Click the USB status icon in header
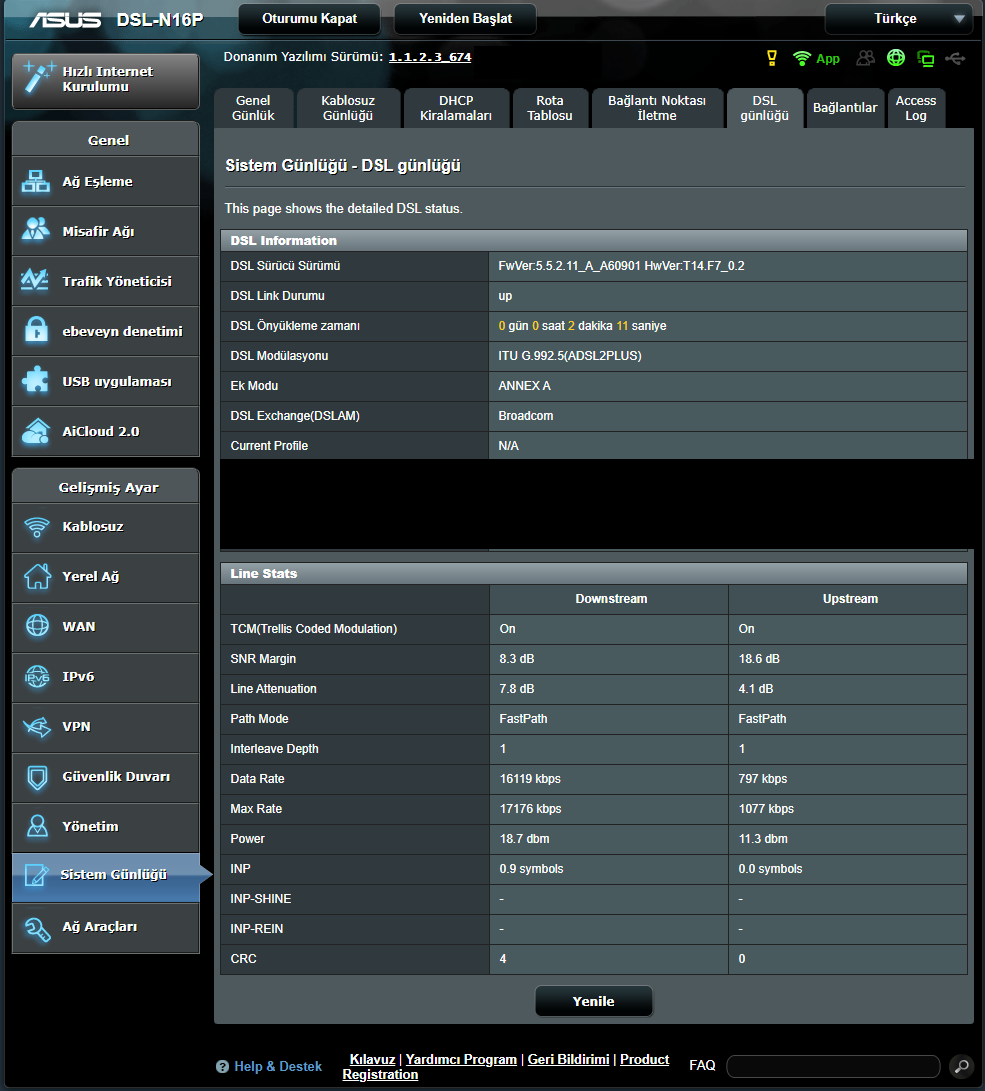Image resolution: width=985 pixels, height=1091 pixels. tap(956, 58)
